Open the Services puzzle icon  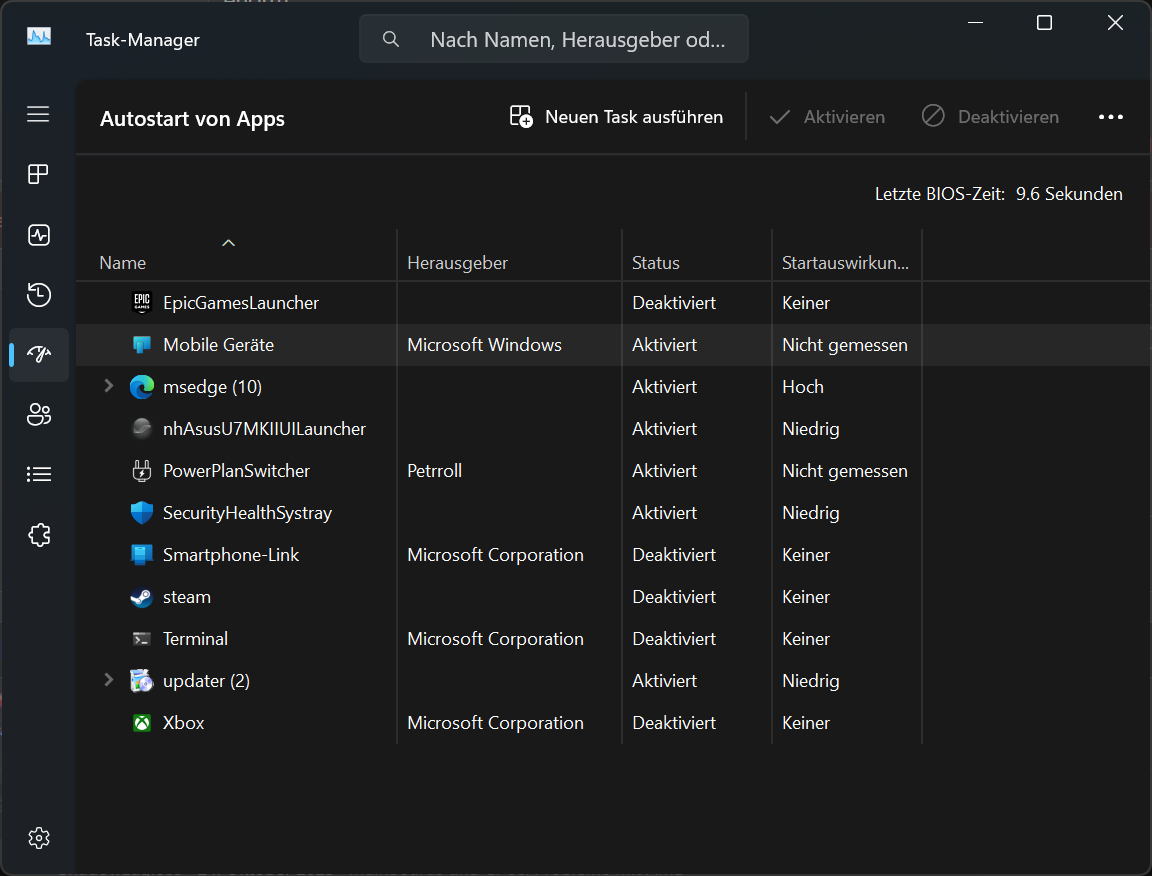click(38, 535)
